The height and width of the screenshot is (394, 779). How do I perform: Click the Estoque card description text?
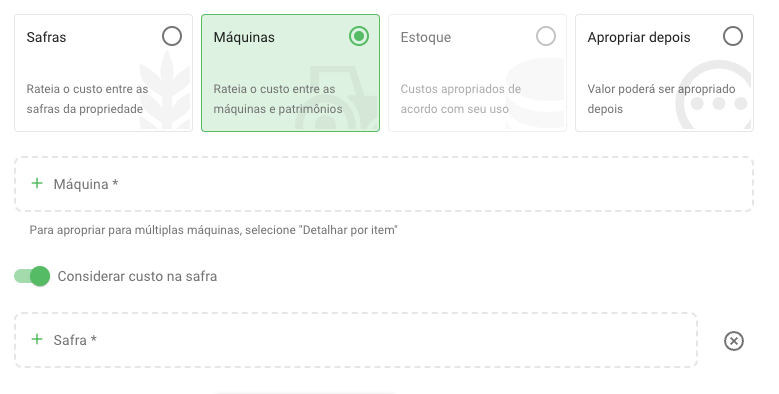[x=461, y=99]
